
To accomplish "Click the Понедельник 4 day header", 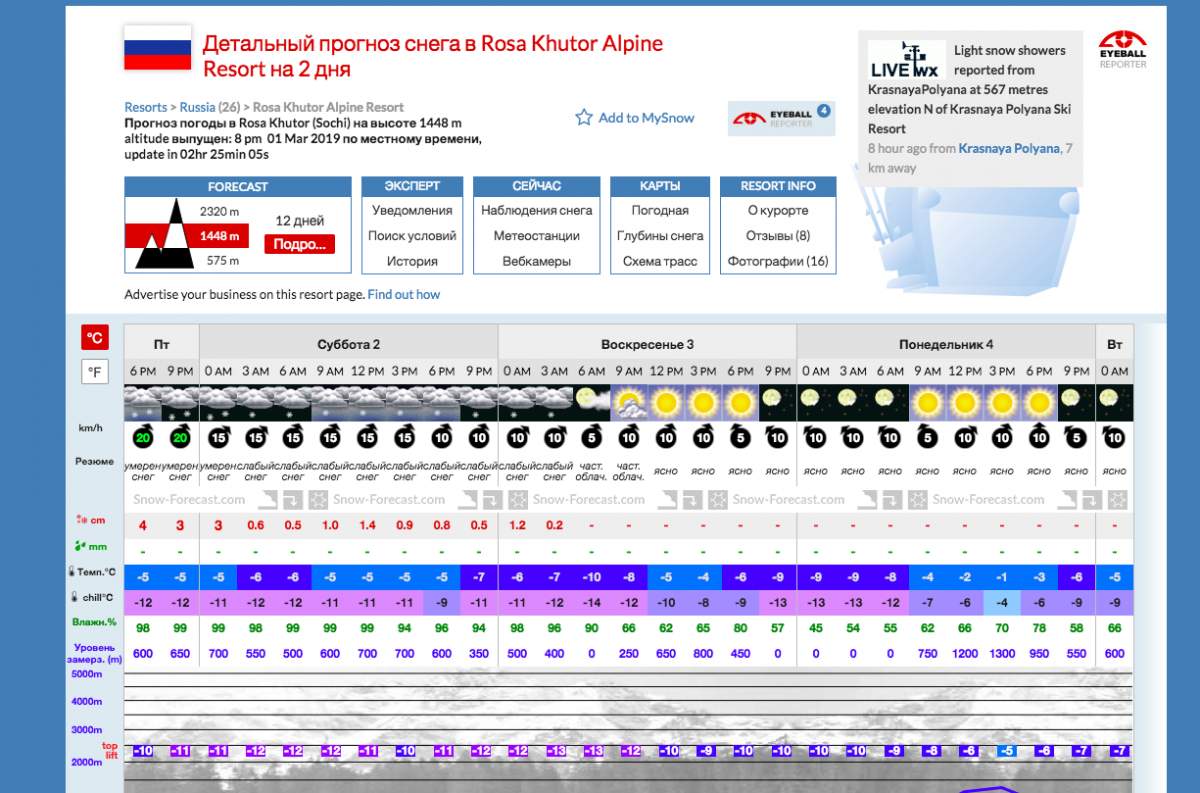I will (946, 344).
